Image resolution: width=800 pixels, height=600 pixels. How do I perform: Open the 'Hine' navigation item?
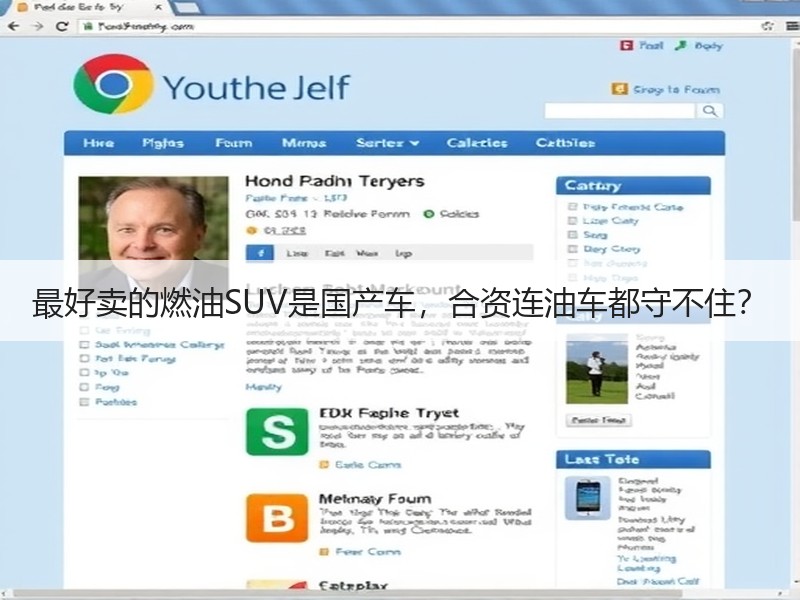pyautogui.click(x=98, y=143)
